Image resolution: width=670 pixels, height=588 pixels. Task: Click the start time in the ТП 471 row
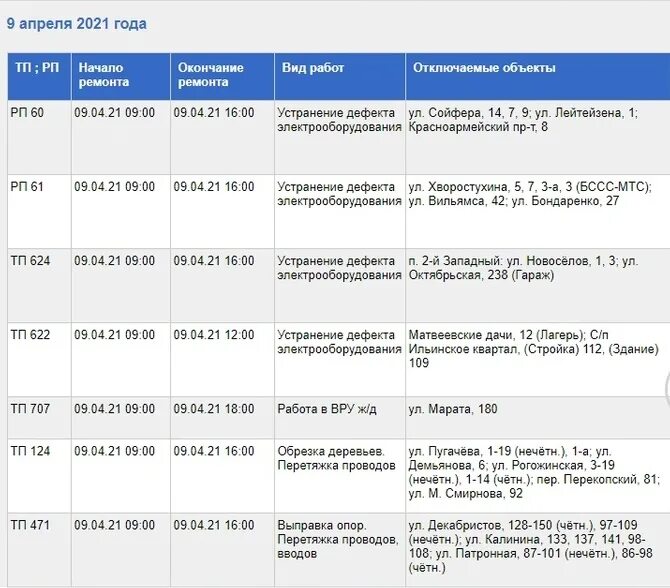click(x=121, y=550)
